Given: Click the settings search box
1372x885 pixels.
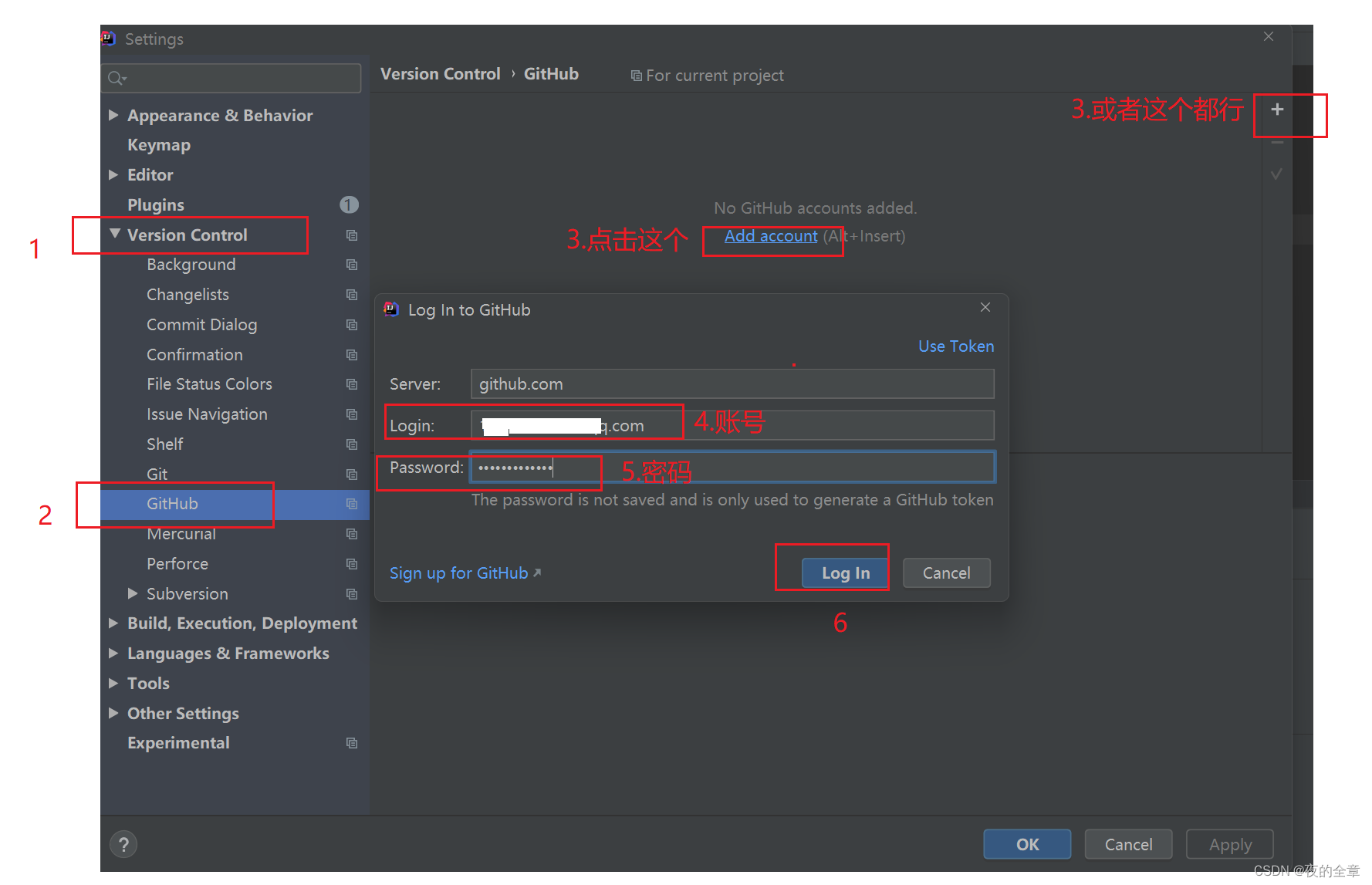Looking at the screenshot, I should [x=231, y=78].
